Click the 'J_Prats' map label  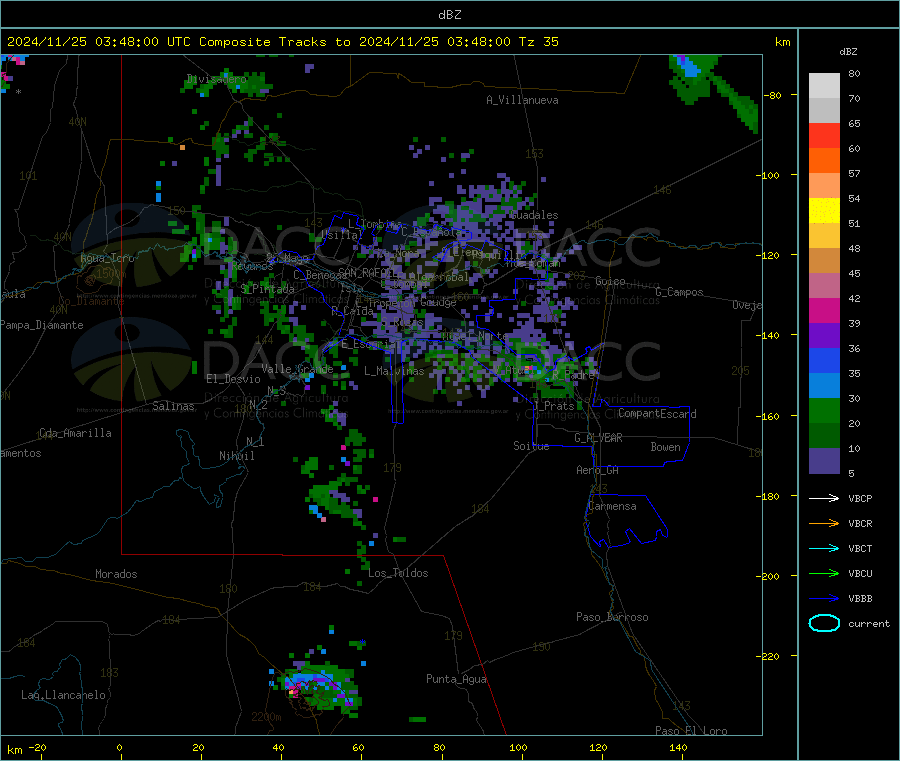tap(553, 406)
